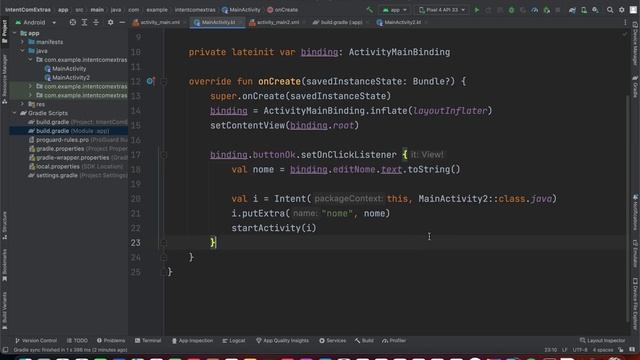This screenshot has width=640, height=360.
Task: Click the Collapse All icon in Project panel
Action: click(96, 22)
